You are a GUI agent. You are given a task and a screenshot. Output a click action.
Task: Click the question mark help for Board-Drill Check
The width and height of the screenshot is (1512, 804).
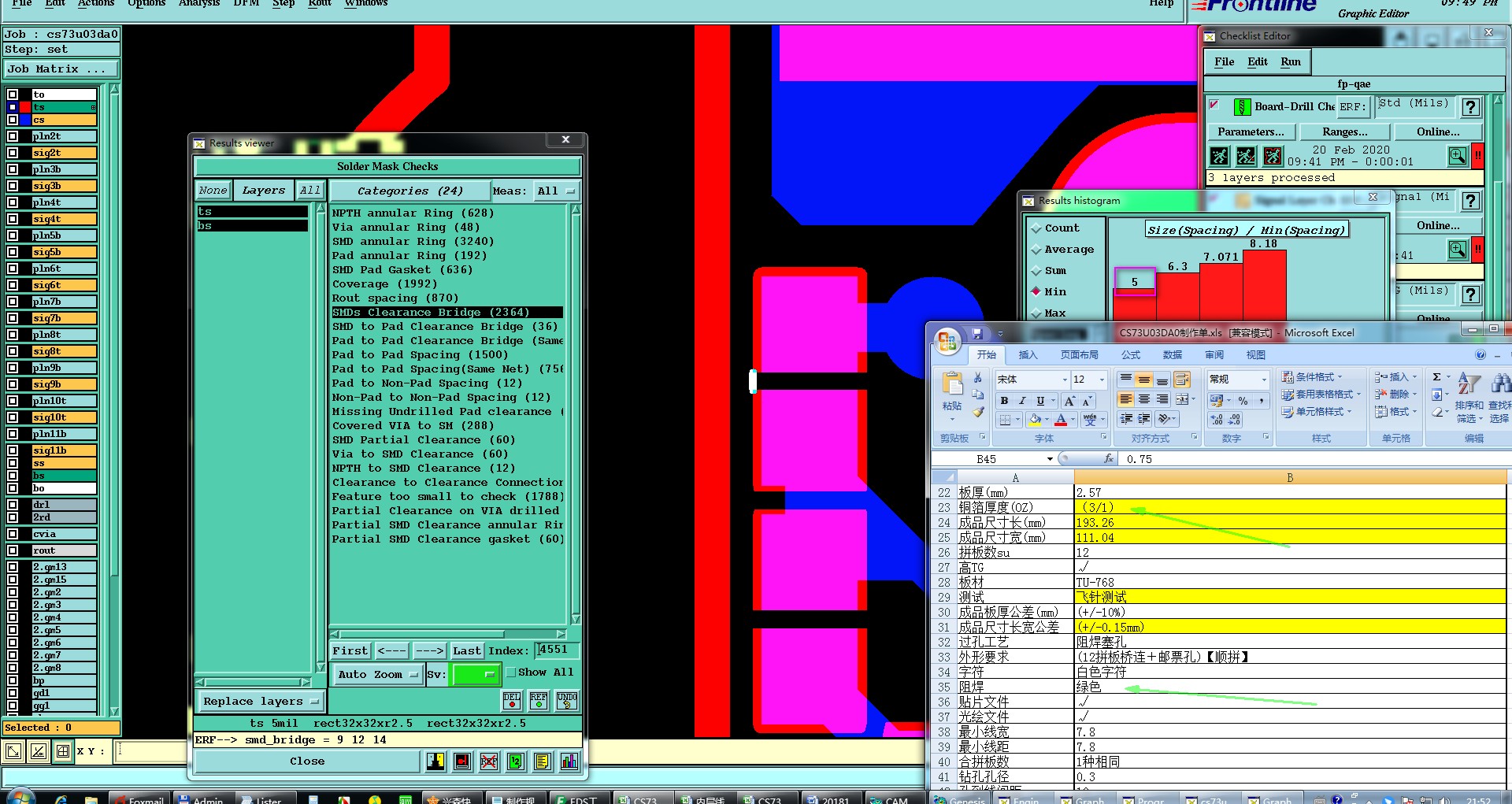point(1470,107)
